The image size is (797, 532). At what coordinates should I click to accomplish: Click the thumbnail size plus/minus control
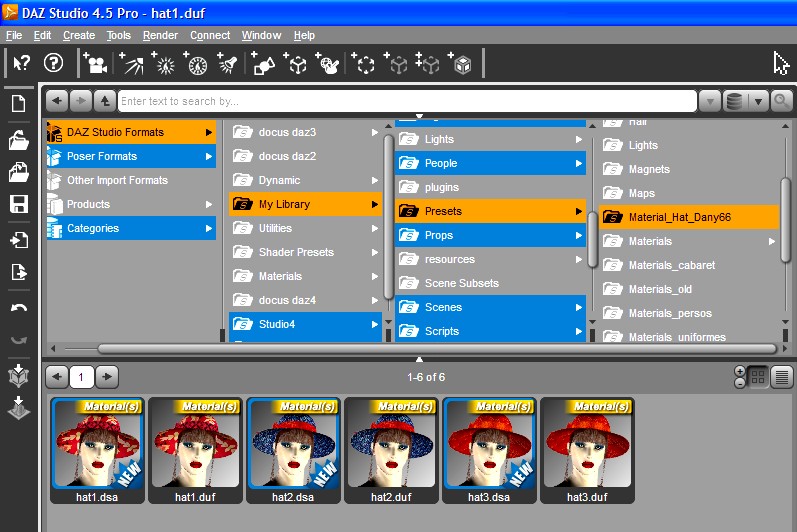tap(740, 377)
